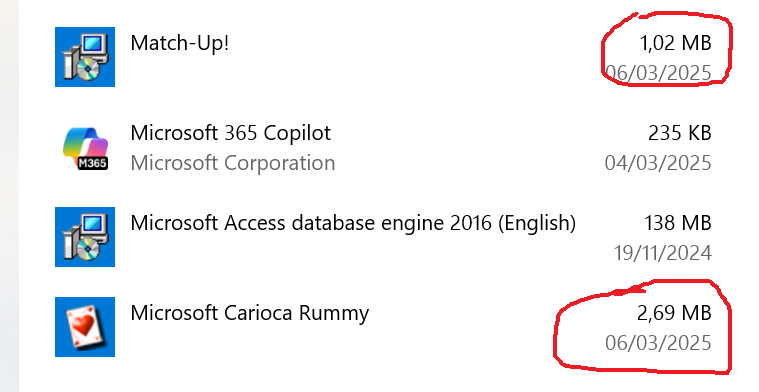Click the 2,69 MB size label

click(x=674, y=313)
